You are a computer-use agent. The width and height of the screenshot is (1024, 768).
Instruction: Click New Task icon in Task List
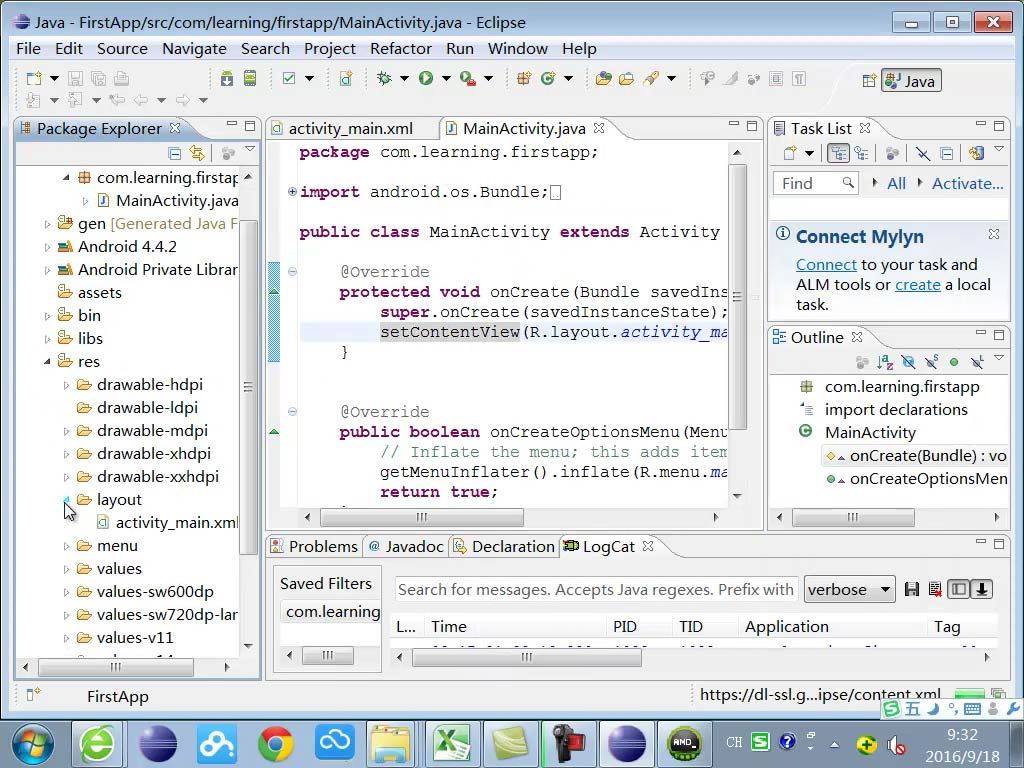790,153
